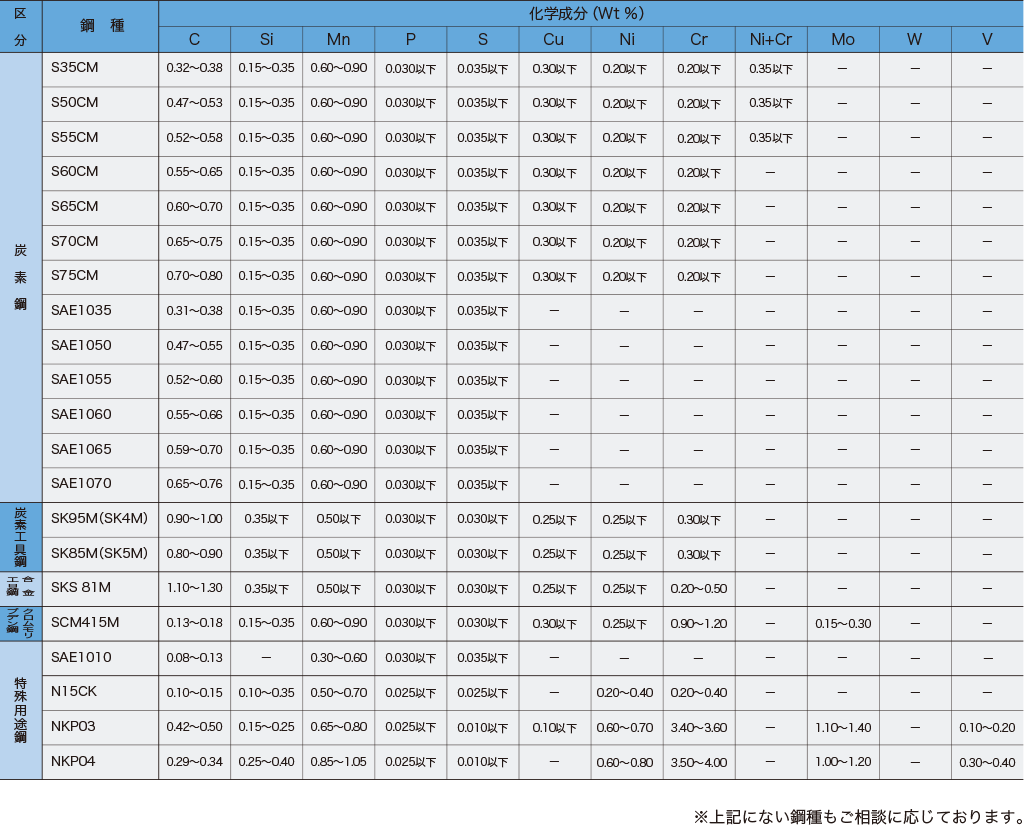This screenshot has width=1024, height=830.
Task: Click the N15CK grade name
Action: pos(74,692)
